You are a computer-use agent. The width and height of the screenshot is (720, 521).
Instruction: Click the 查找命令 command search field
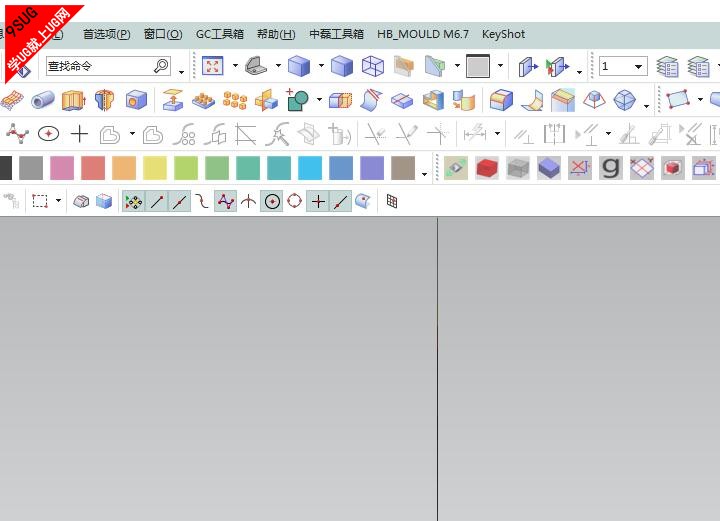coord(108,66)
